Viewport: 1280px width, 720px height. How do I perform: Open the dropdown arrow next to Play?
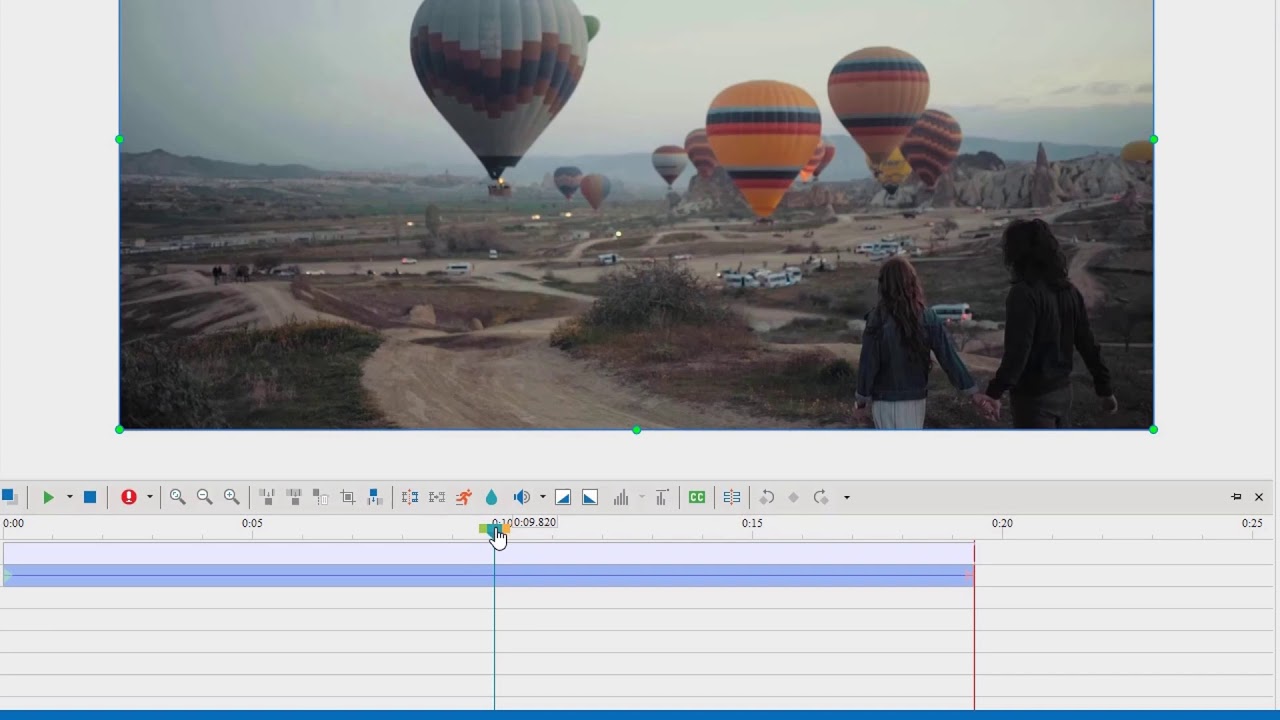(69, 497)
